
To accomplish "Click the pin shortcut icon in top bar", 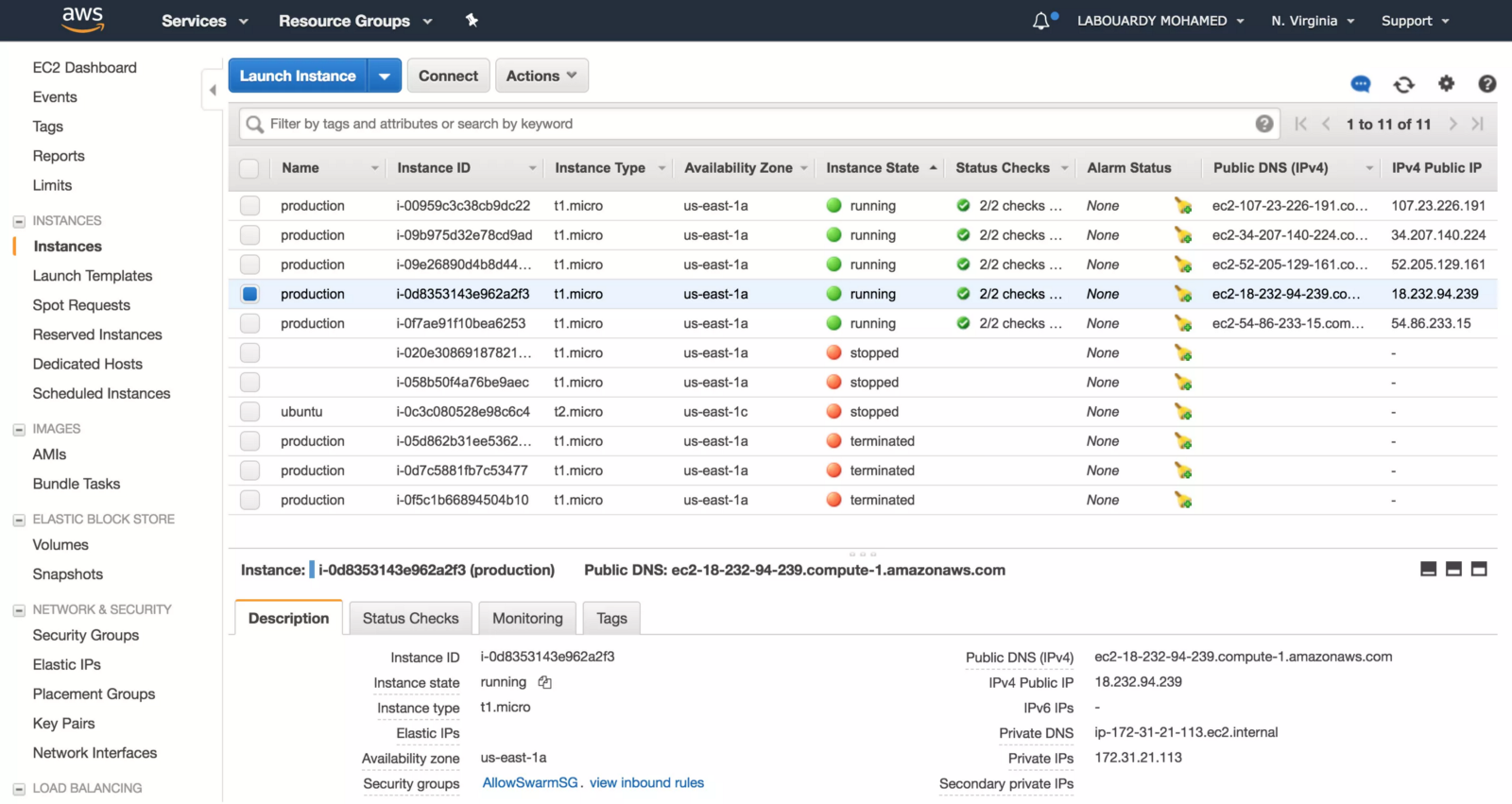I will (x=472, y=20).
